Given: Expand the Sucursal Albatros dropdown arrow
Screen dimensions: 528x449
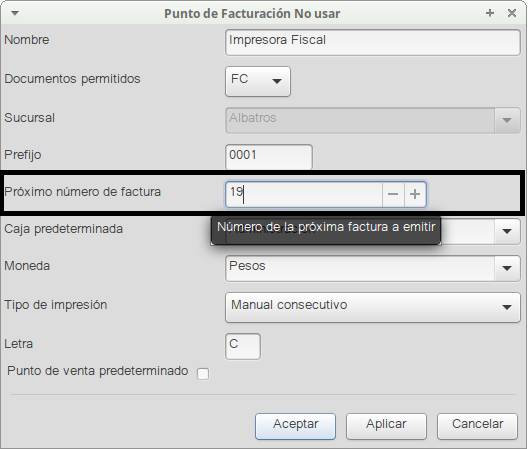Looking at the screenshot, I should pyautogui.click(x=507, y=120).
